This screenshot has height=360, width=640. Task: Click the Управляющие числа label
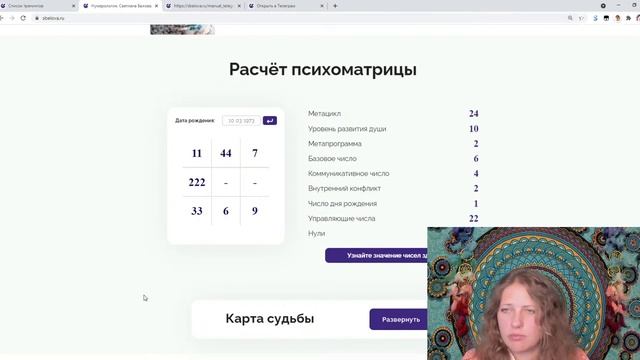[342, 218]
